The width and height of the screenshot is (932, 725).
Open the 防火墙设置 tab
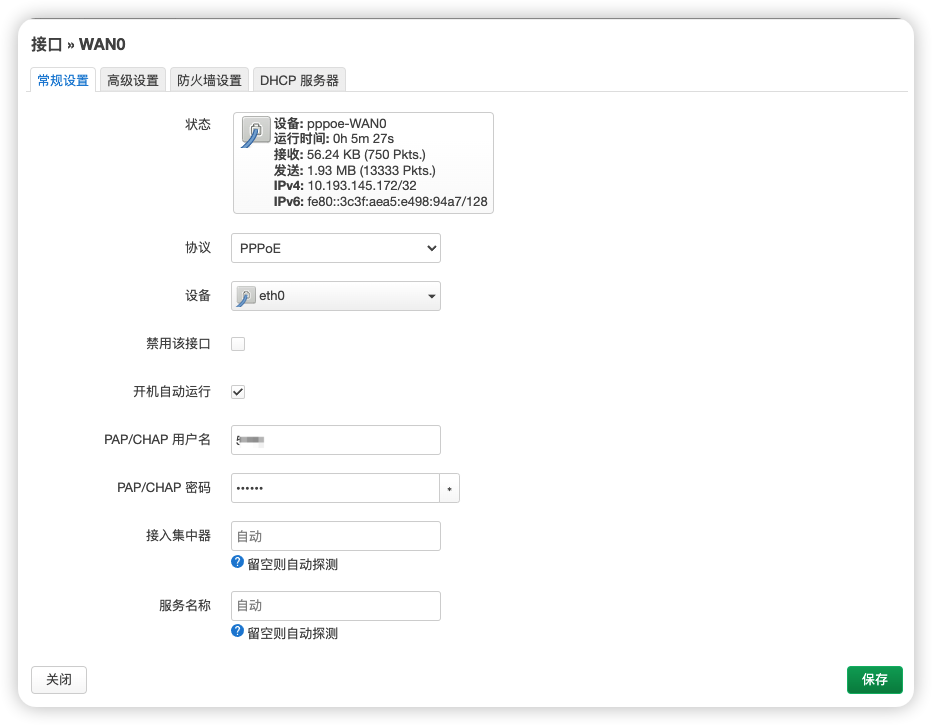point(209,79)
